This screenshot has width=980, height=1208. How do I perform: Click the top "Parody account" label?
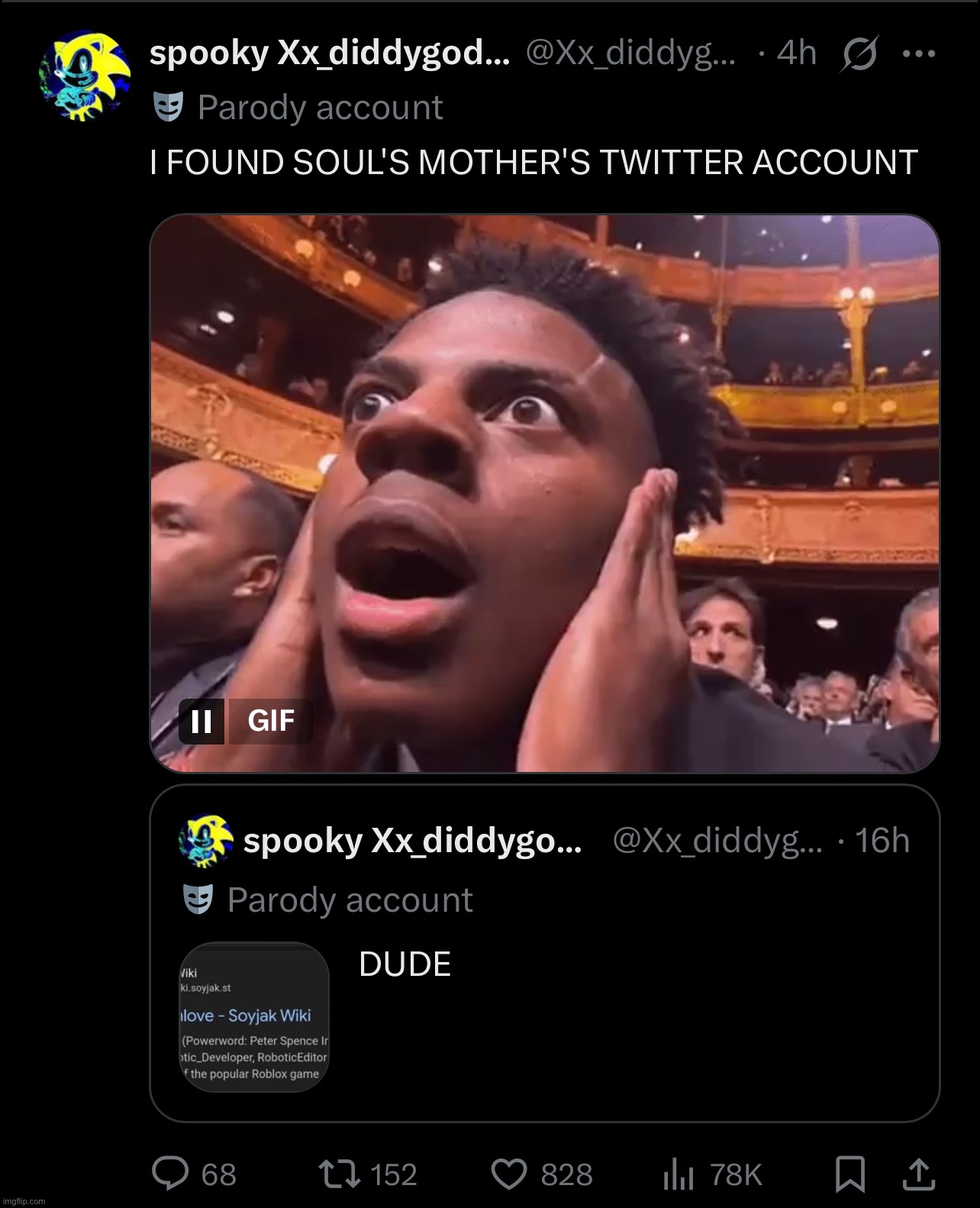click(320, 108)
